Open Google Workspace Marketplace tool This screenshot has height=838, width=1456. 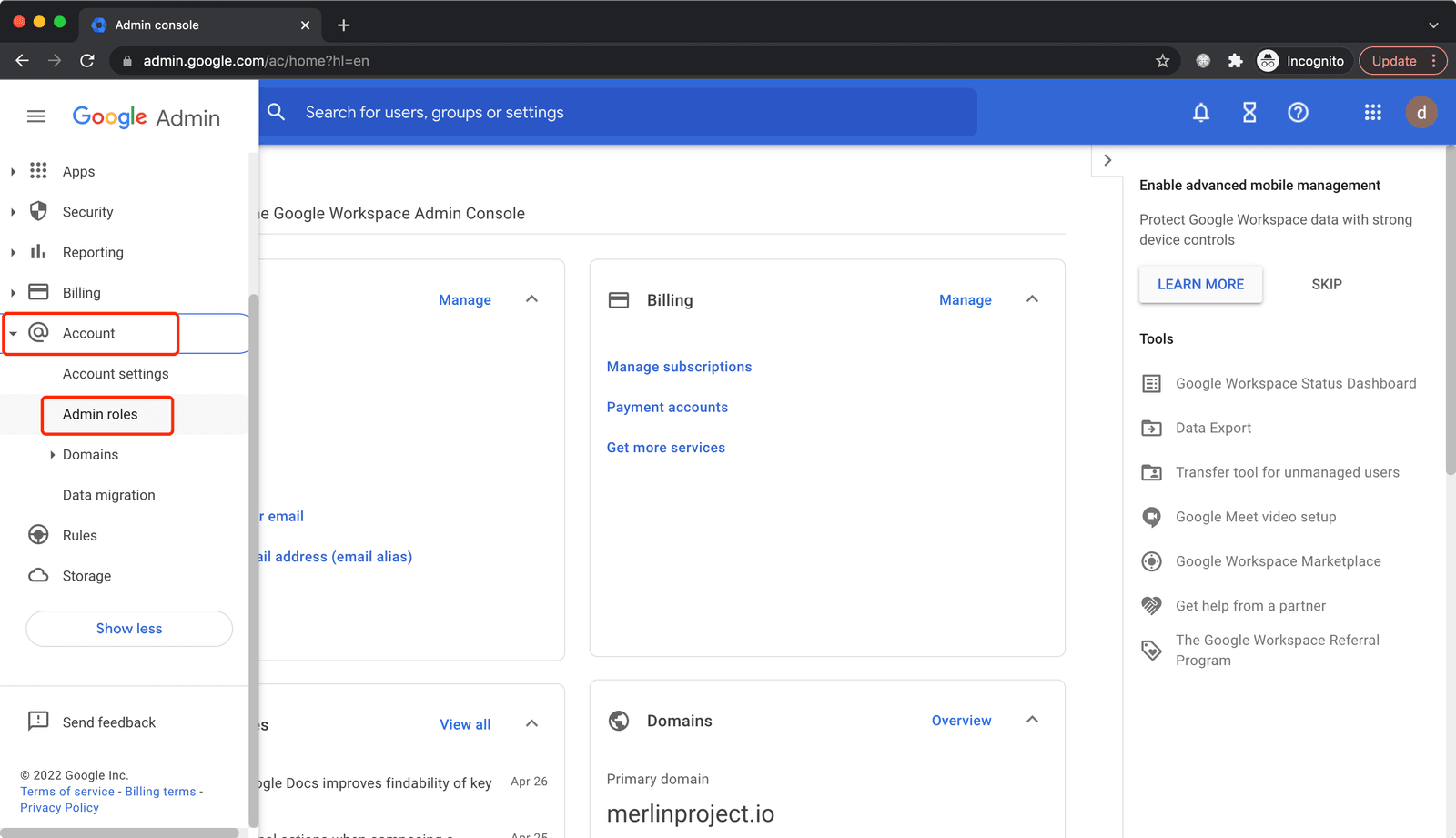(1278, 561)
